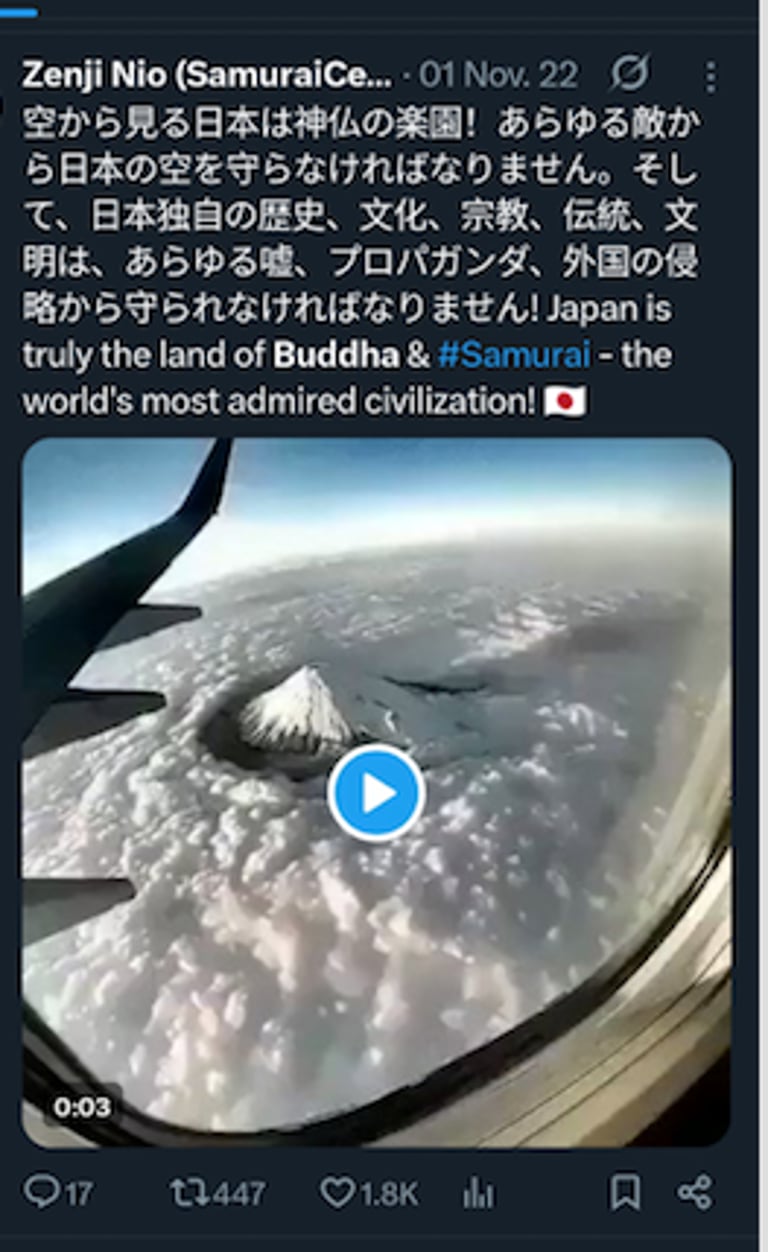The image size is (768, 1252).
Task: Play the Mount Fuji video
Action: click(x=376, y=793)
